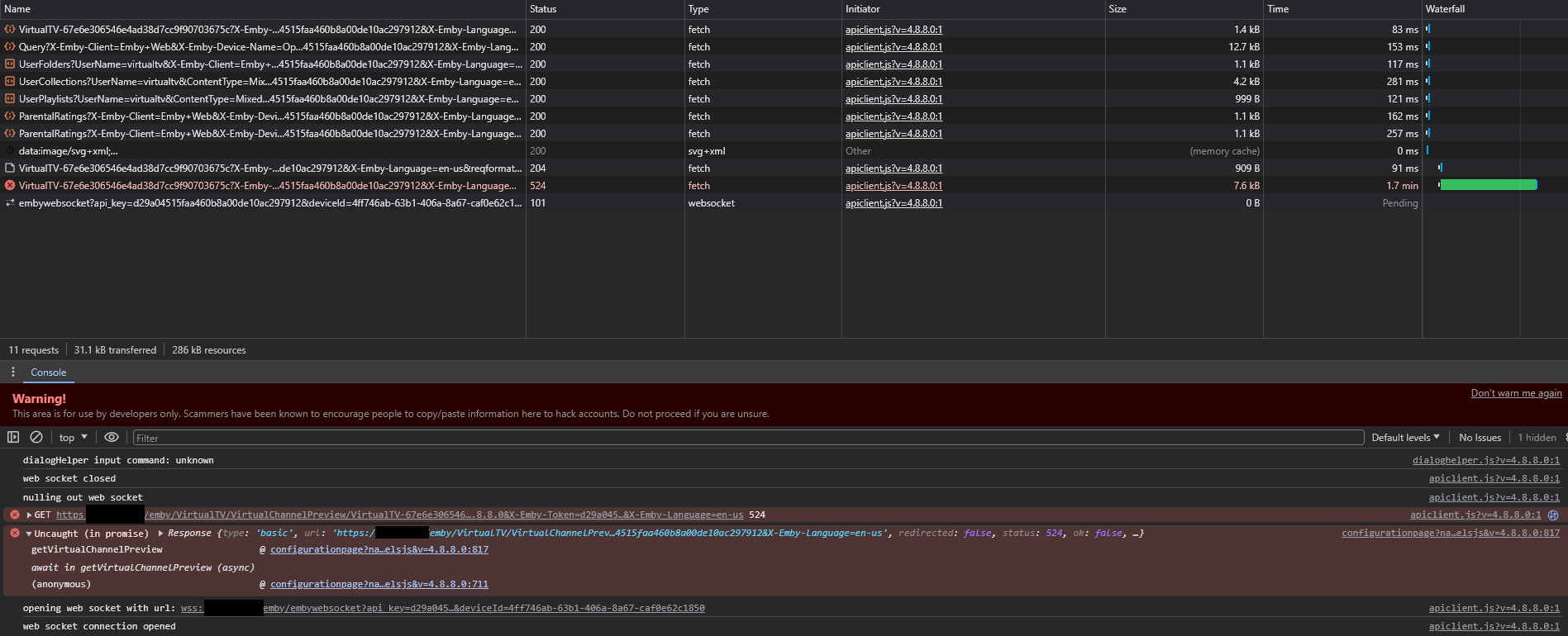1568x636 pixels.
Task: Click the document icon of the 204 VirtualTV request
Action: pos(10,168)
